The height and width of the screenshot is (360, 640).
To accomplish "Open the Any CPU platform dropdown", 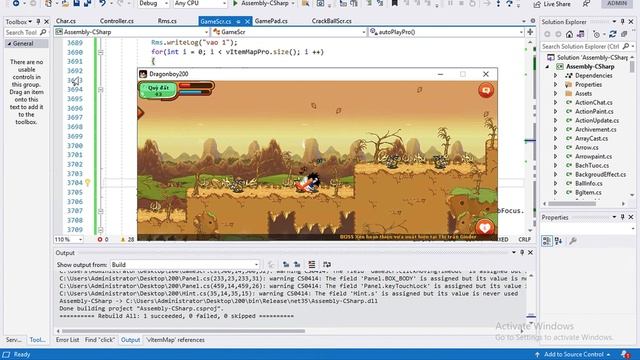I will [x=200, y=3].
